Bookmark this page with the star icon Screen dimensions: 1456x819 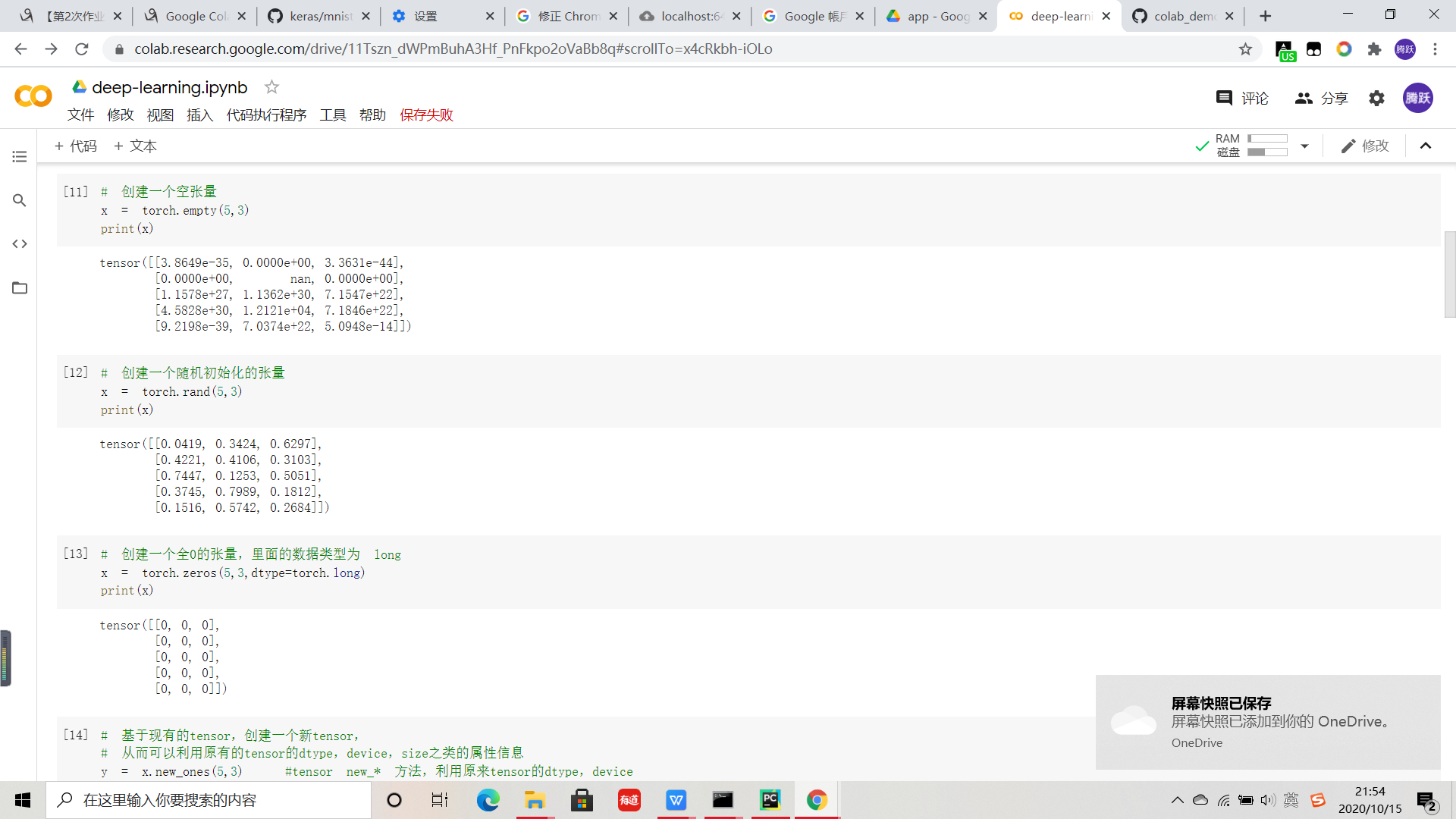pos(1245,49)
